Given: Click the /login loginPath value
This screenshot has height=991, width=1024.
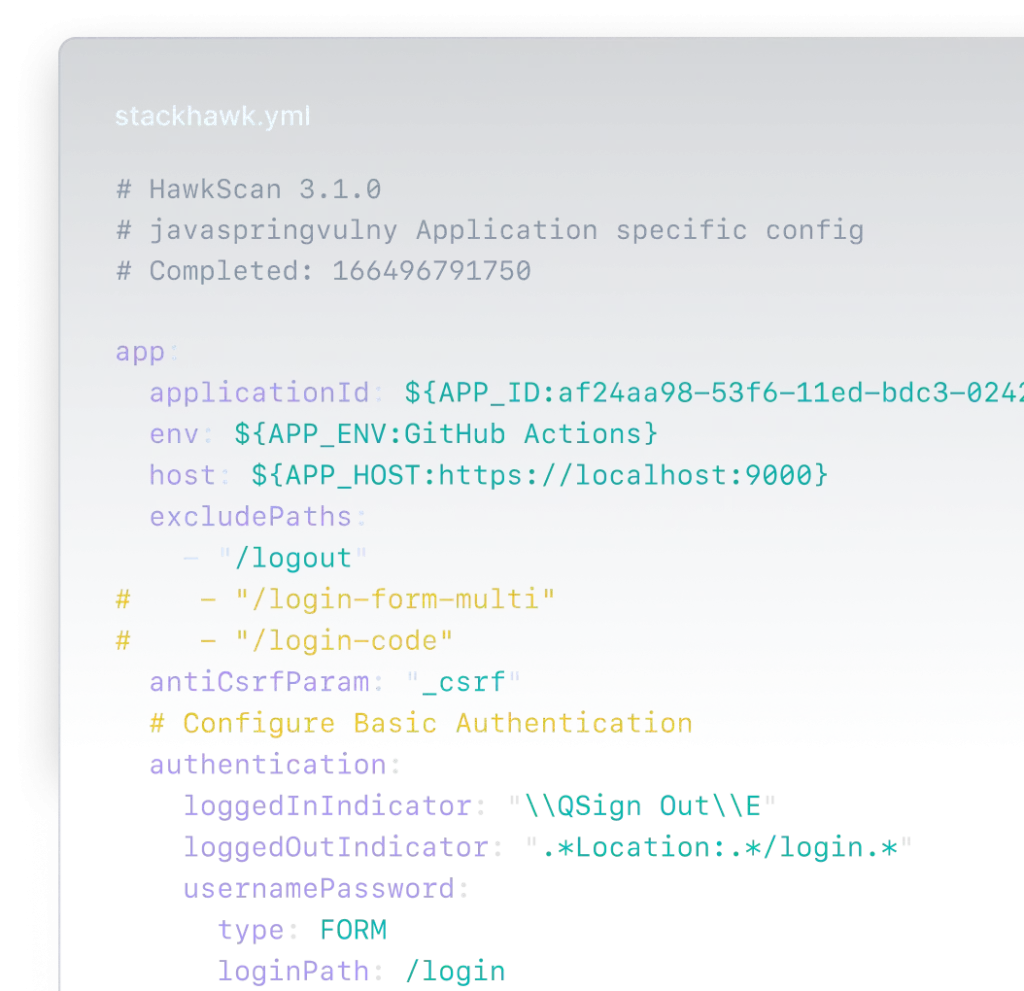Looking at the screenshot, I should coord(455,971).
